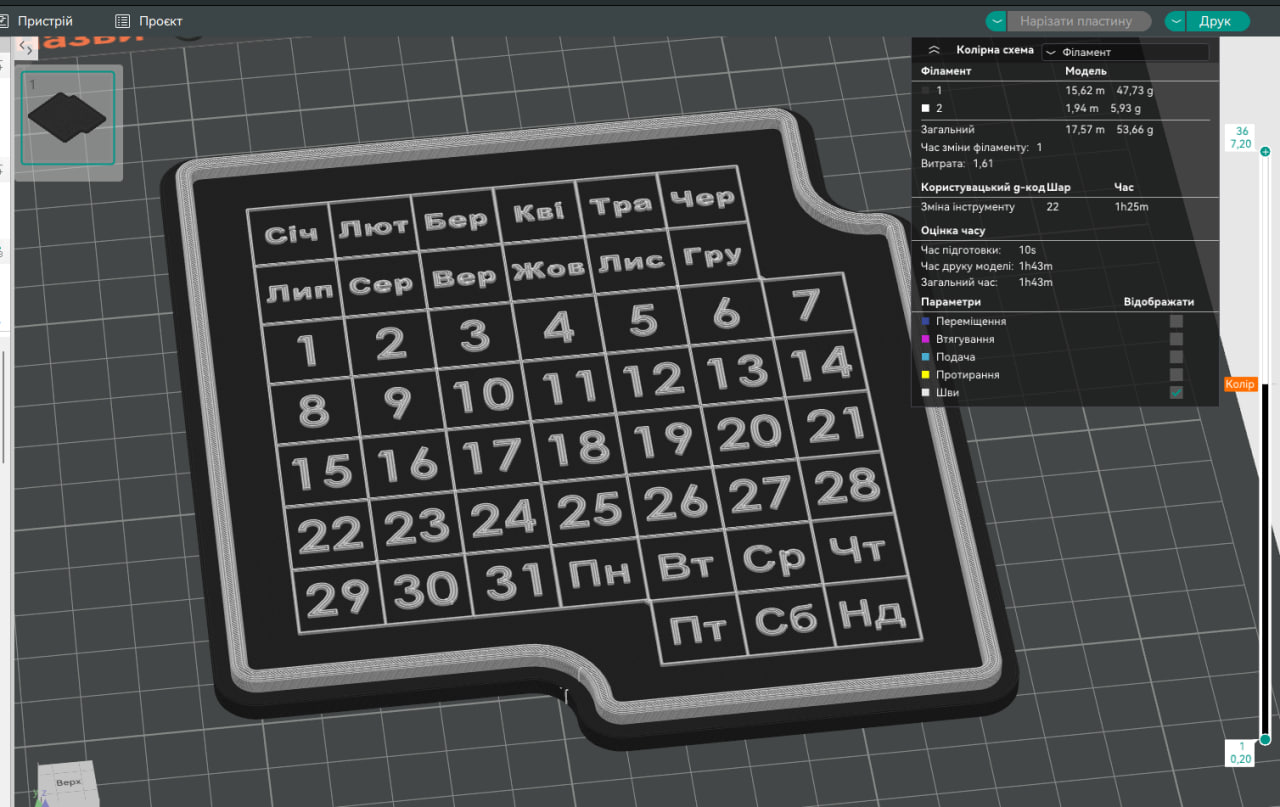Click the magenta Втягування color square
Image resolution: width=1280 pixels, height=807 pixels.
click(x=926, y=339)
